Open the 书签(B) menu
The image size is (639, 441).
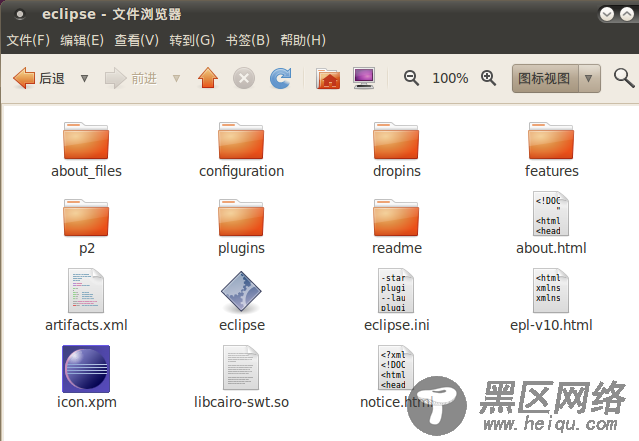click(248, 40)
